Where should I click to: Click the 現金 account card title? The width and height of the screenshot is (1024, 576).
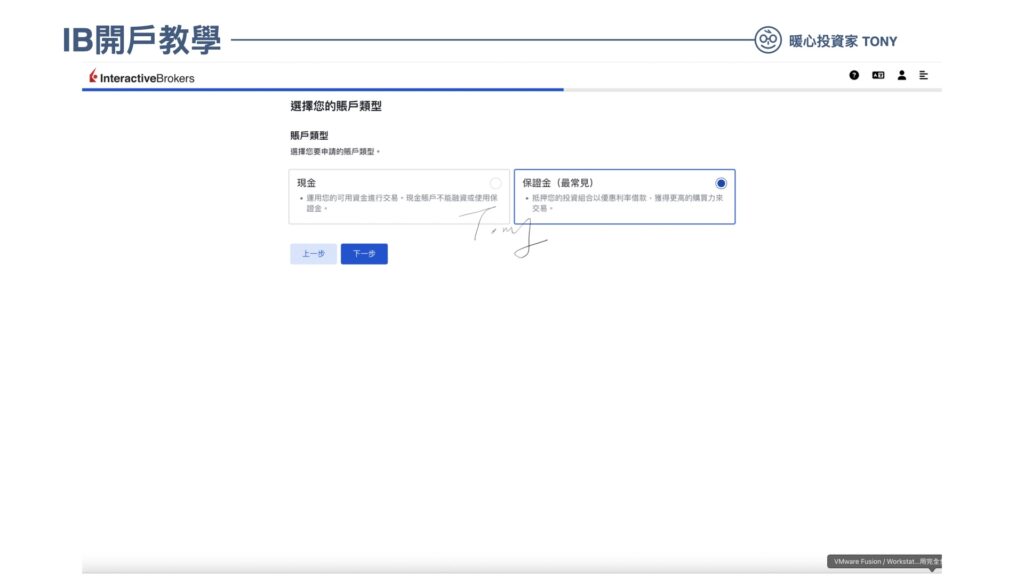[x=306, y=183]
